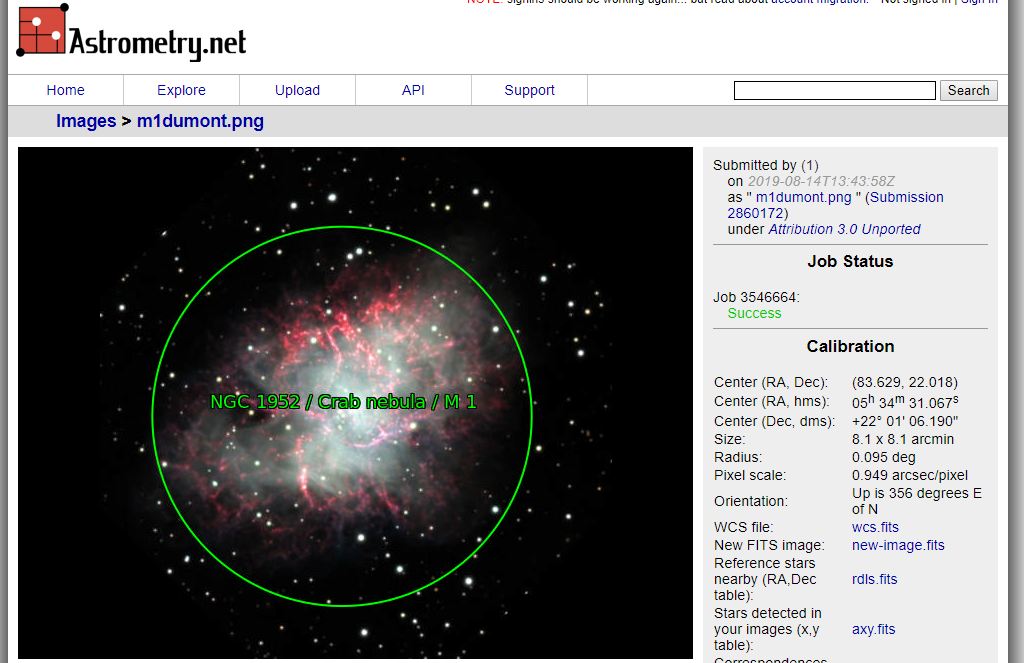Open submitter profile link (1)
Screen dimensions: 1024x663
click(810, 165)
